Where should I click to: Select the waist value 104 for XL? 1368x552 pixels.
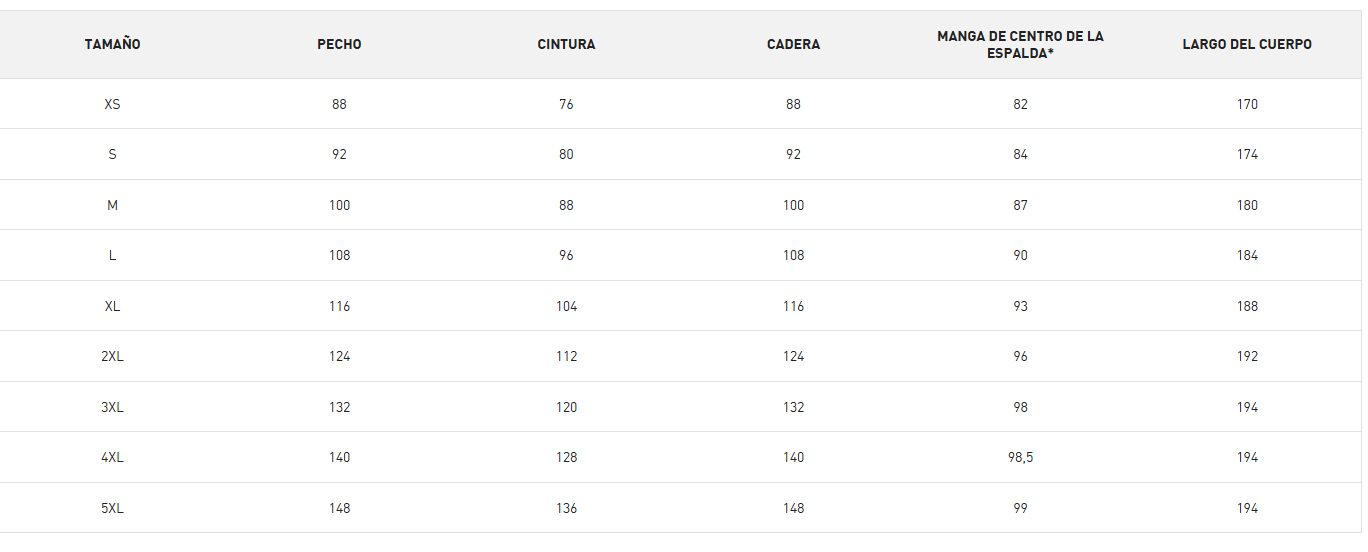[566, 306]
